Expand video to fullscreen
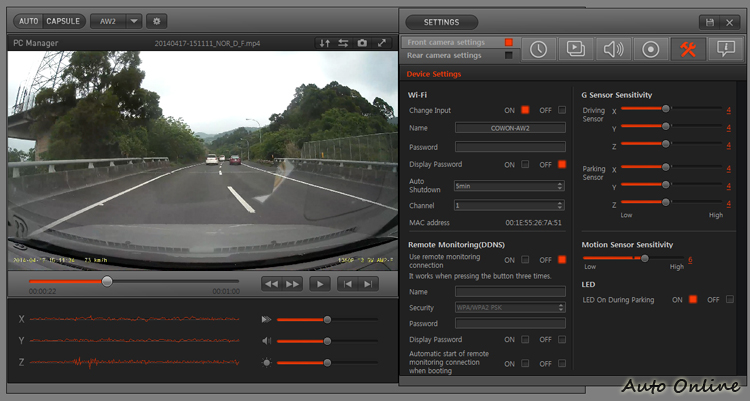 [381, 43]
